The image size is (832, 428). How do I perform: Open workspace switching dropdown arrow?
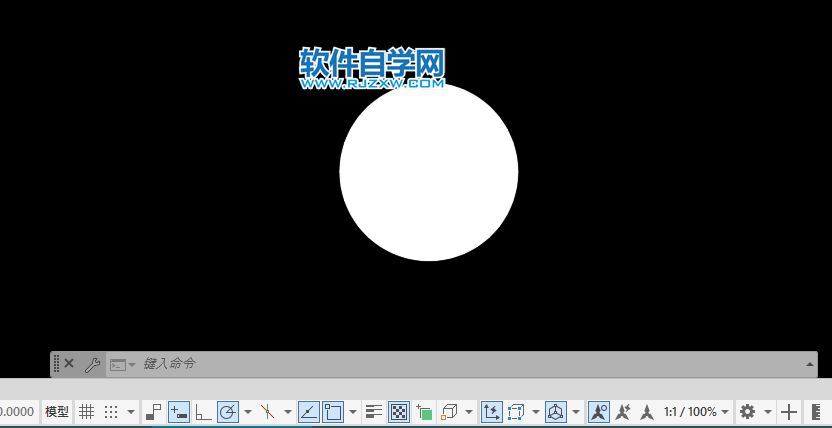click(x=768, y=412)
